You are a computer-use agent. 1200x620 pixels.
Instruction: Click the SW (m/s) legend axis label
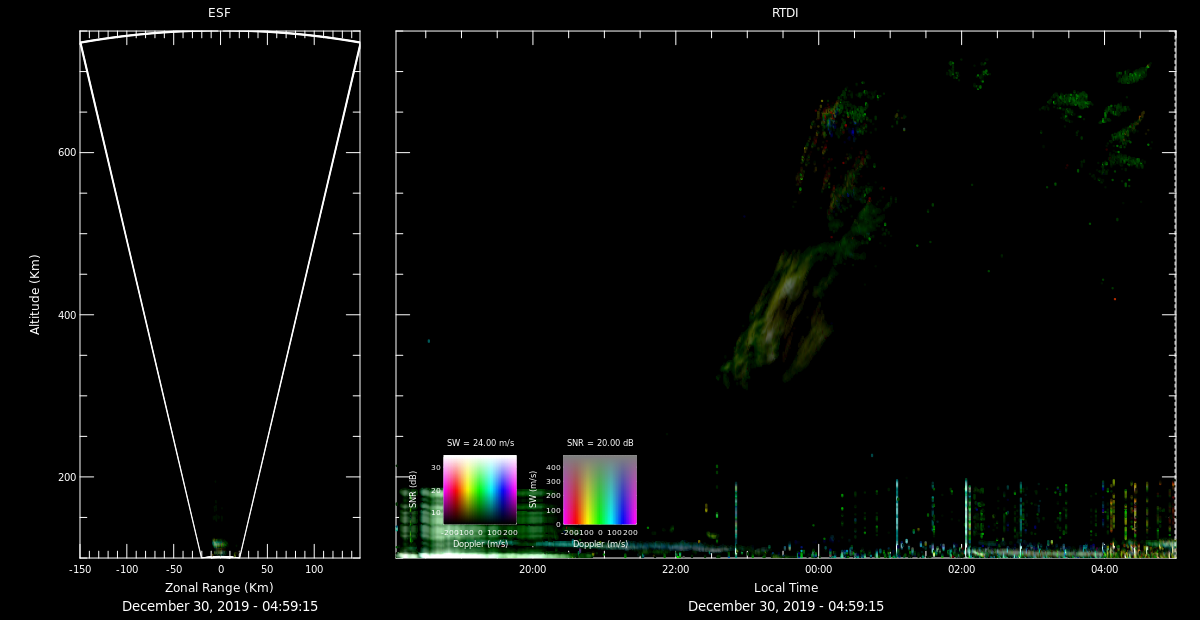(x=533, y=489)
